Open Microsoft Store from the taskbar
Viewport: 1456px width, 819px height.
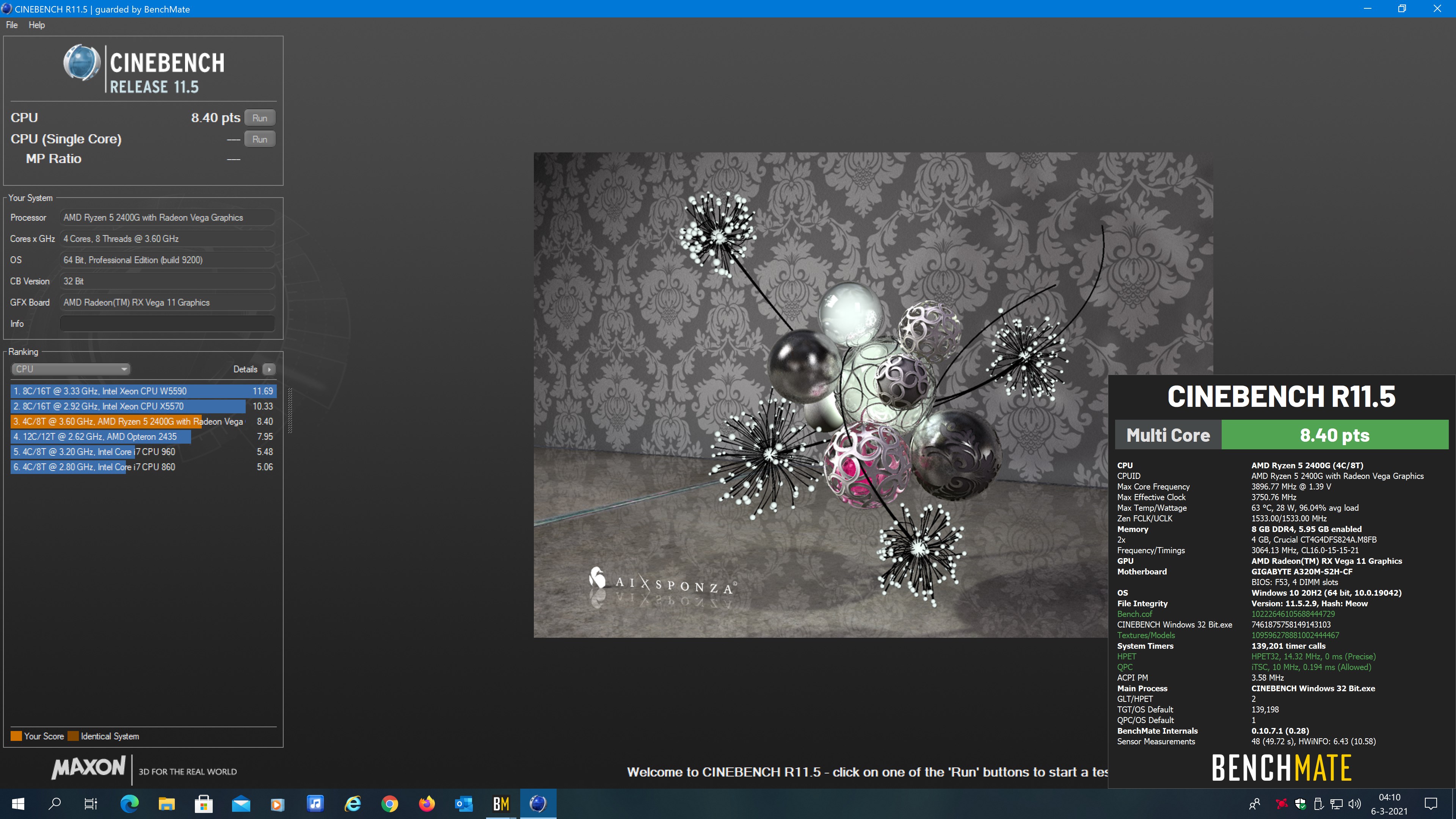pyautogui.click(x=204, y=804)
